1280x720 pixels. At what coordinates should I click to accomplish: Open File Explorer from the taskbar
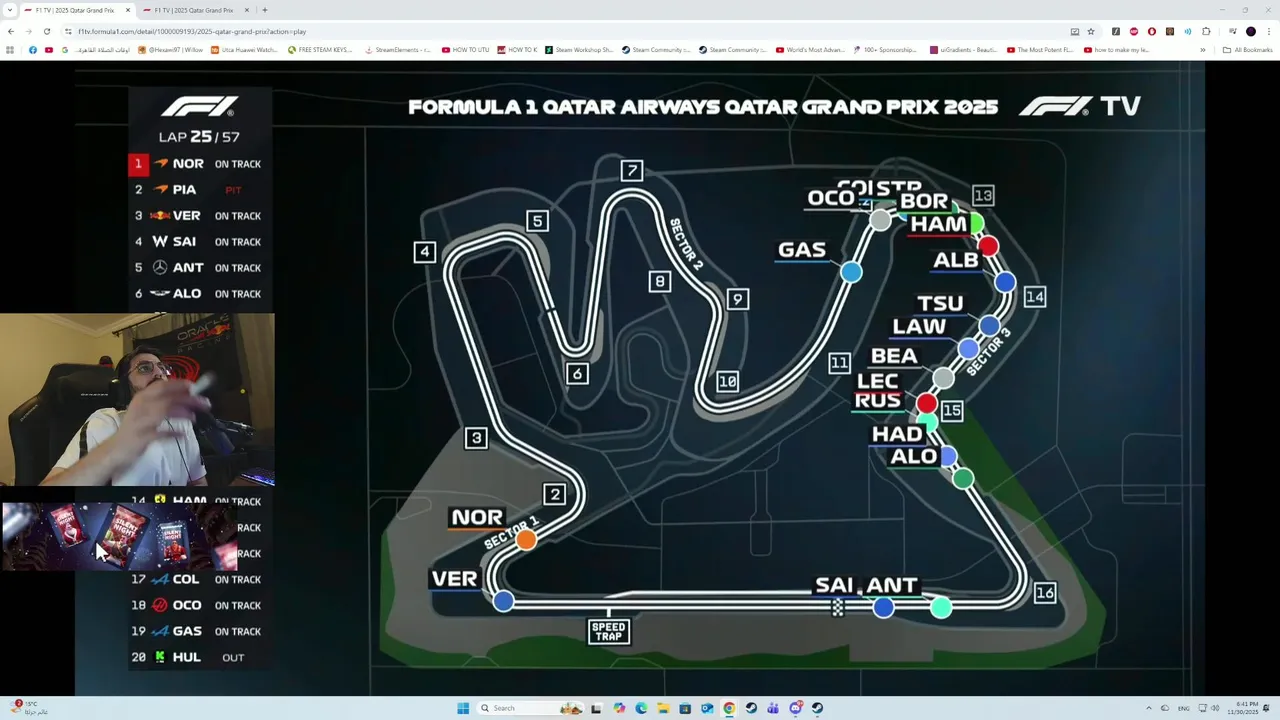(x=663, y=708)
